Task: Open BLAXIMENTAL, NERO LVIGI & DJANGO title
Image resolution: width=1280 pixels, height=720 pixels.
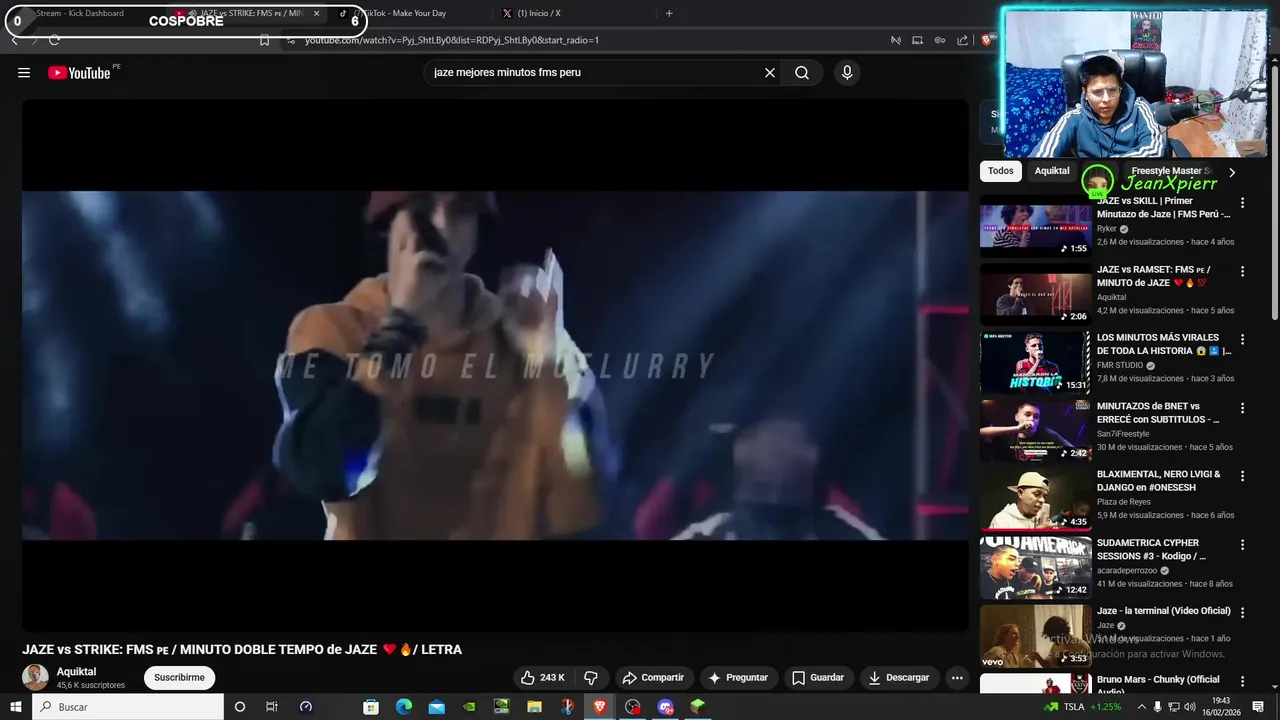Action: tap(1159, 481)
